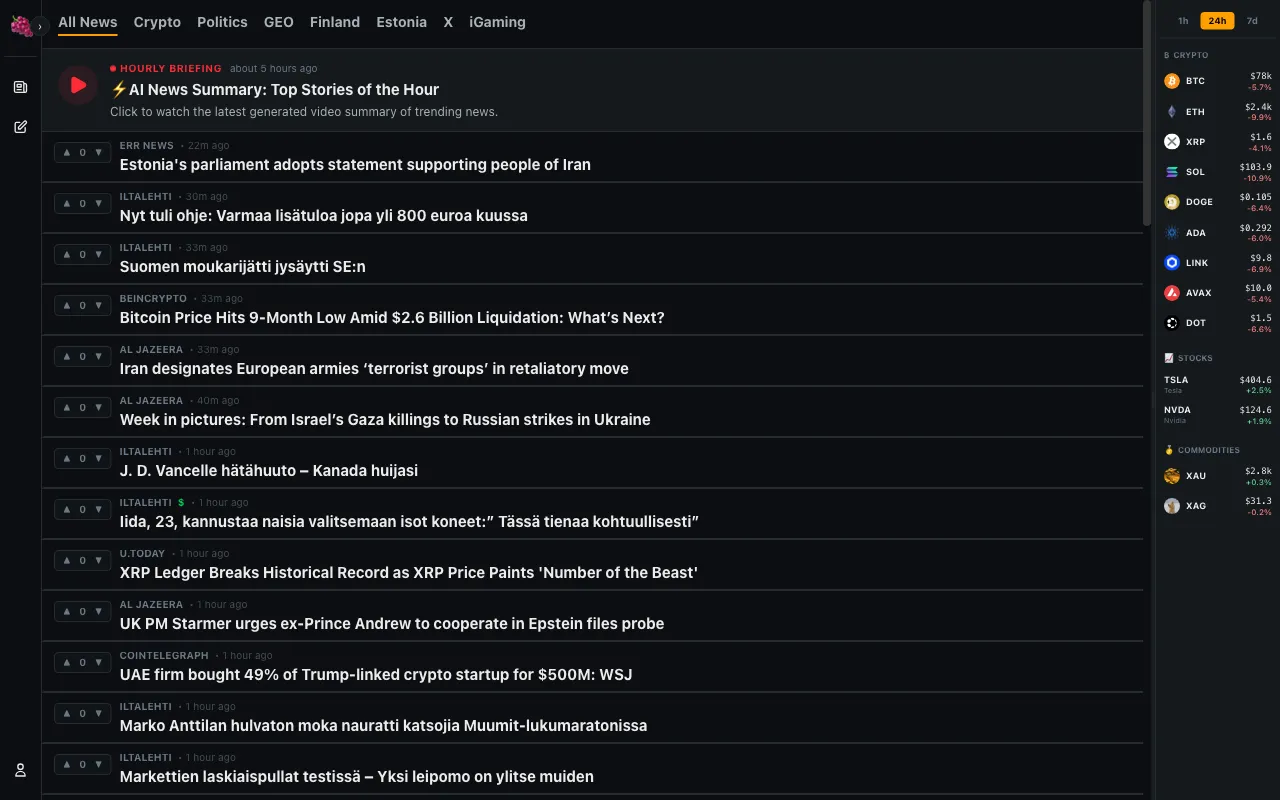Click the news feed vertical scrollbar
1280x800 pixels.
[1147, 113]
